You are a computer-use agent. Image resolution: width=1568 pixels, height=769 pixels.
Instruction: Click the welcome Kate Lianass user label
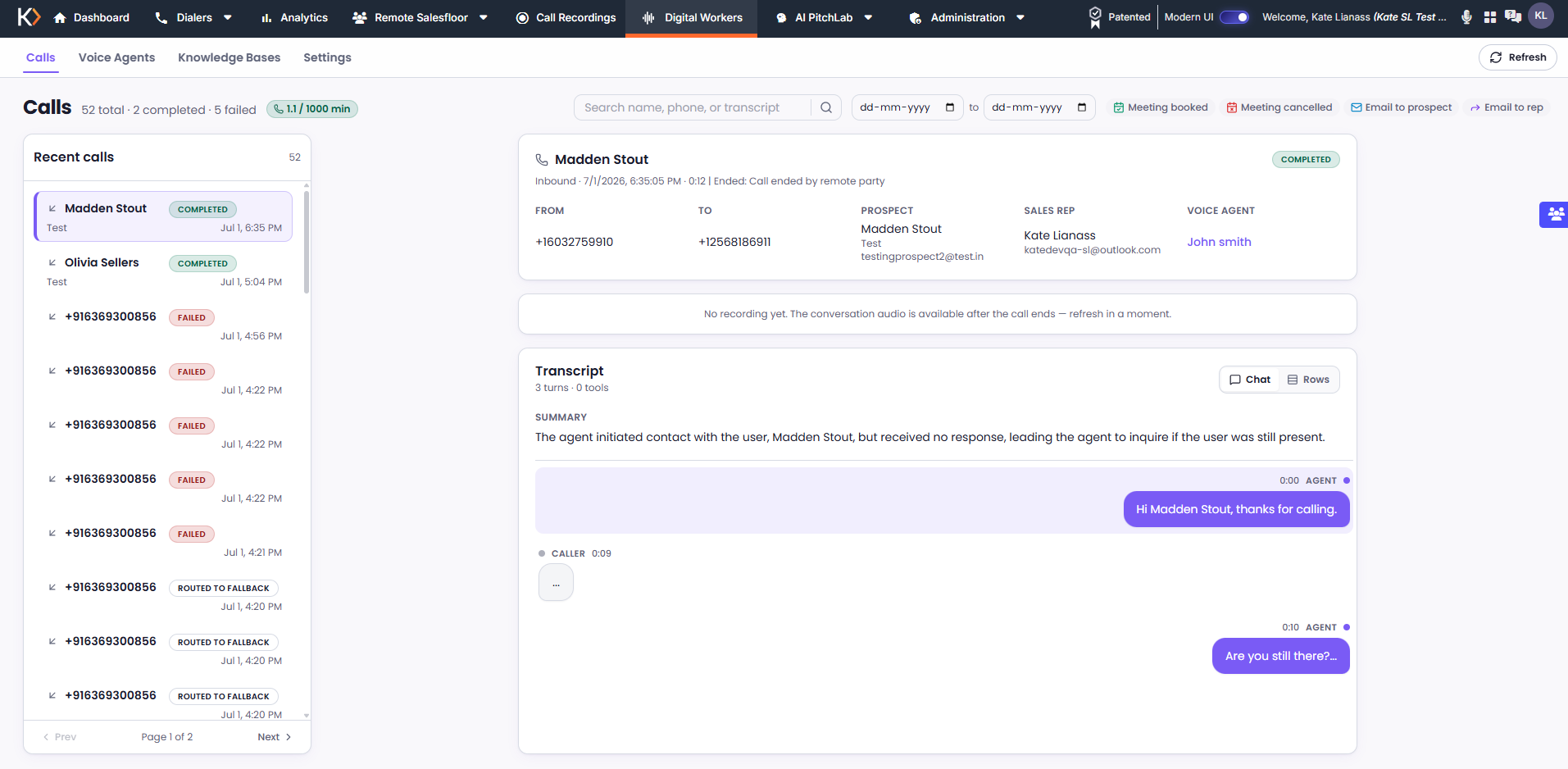(x=1354, y=17)
